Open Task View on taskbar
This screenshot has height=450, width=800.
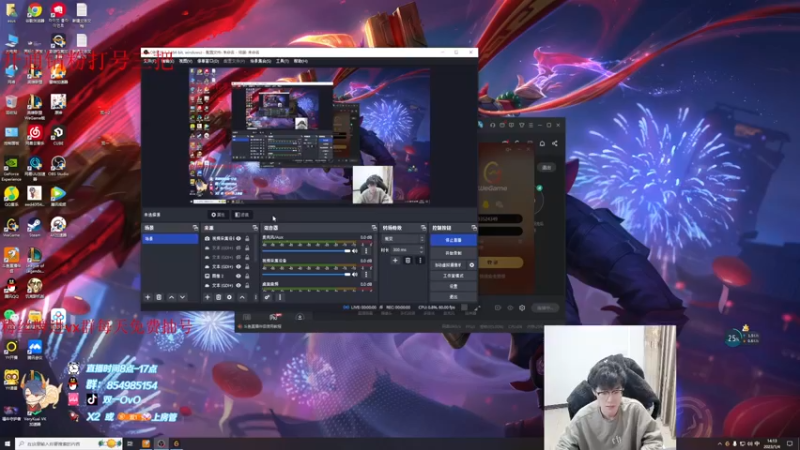[x=130, y=444]
